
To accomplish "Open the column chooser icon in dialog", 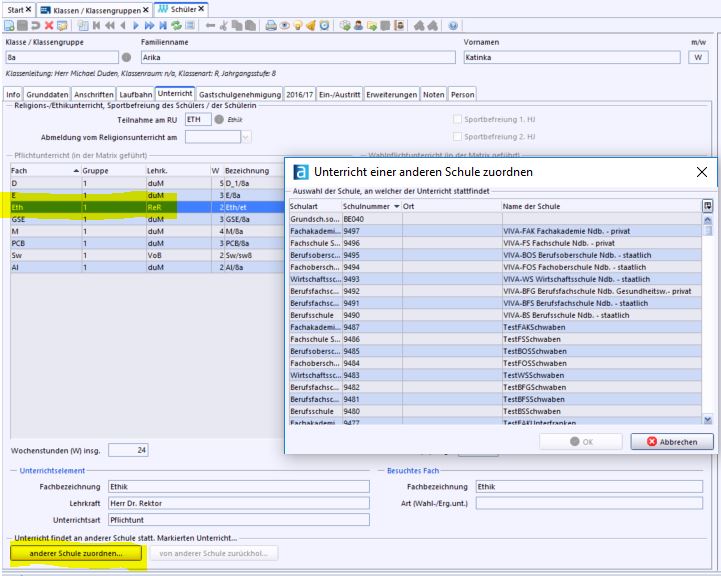I will coord(707,205).
